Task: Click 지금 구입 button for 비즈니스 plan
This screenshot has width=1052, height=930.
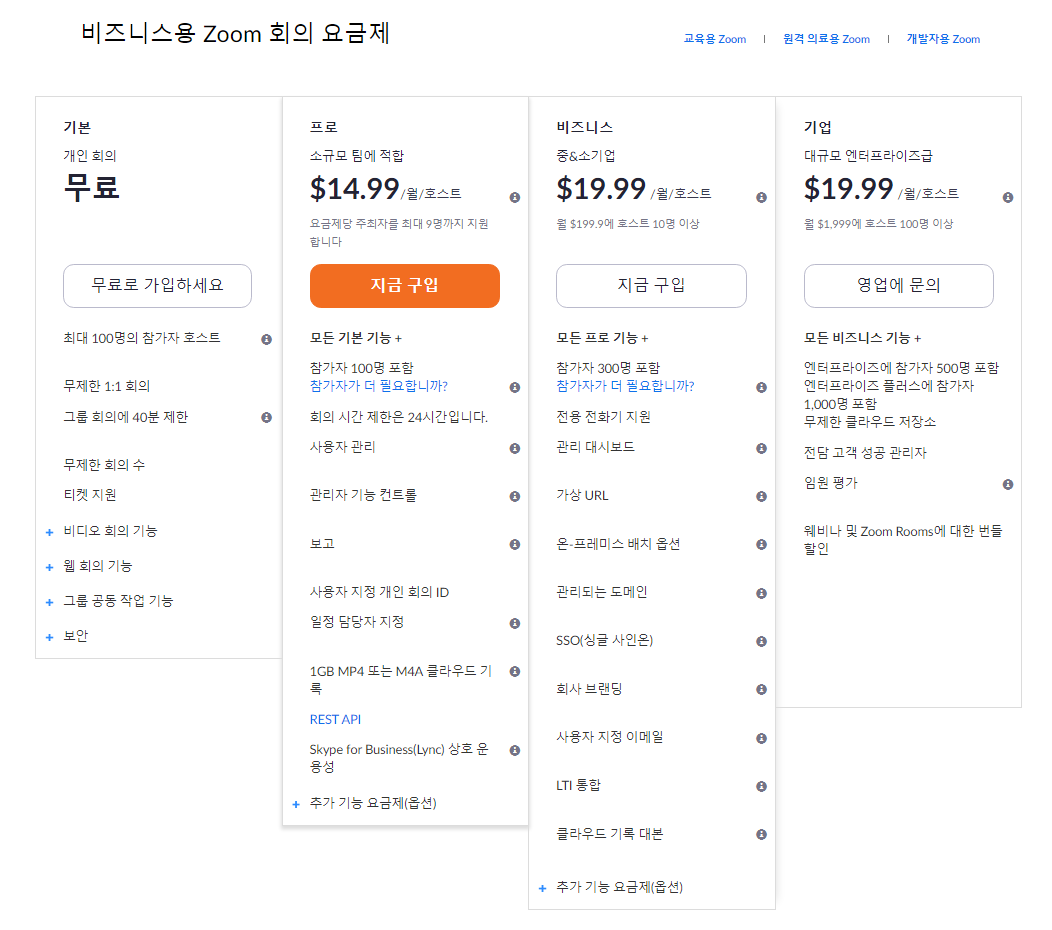Action: pyautogui.click(x=651, y=286)
